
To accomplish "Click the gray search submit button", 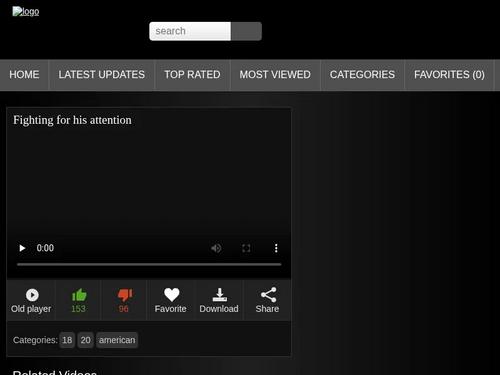I will coord(246,31).
